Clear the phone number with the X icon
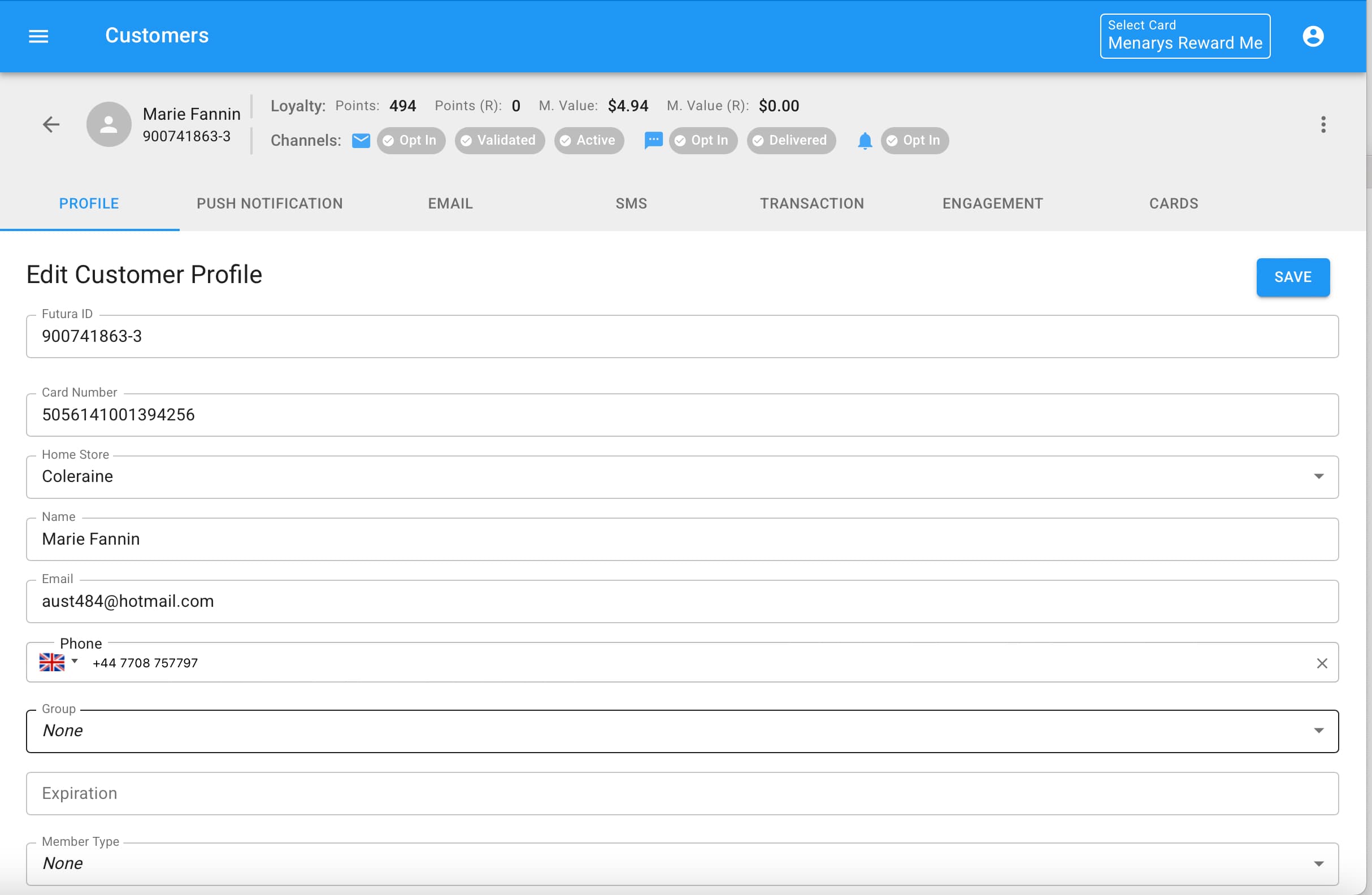This screenshot has height=895, width=1372. [x=1322, y=663]
